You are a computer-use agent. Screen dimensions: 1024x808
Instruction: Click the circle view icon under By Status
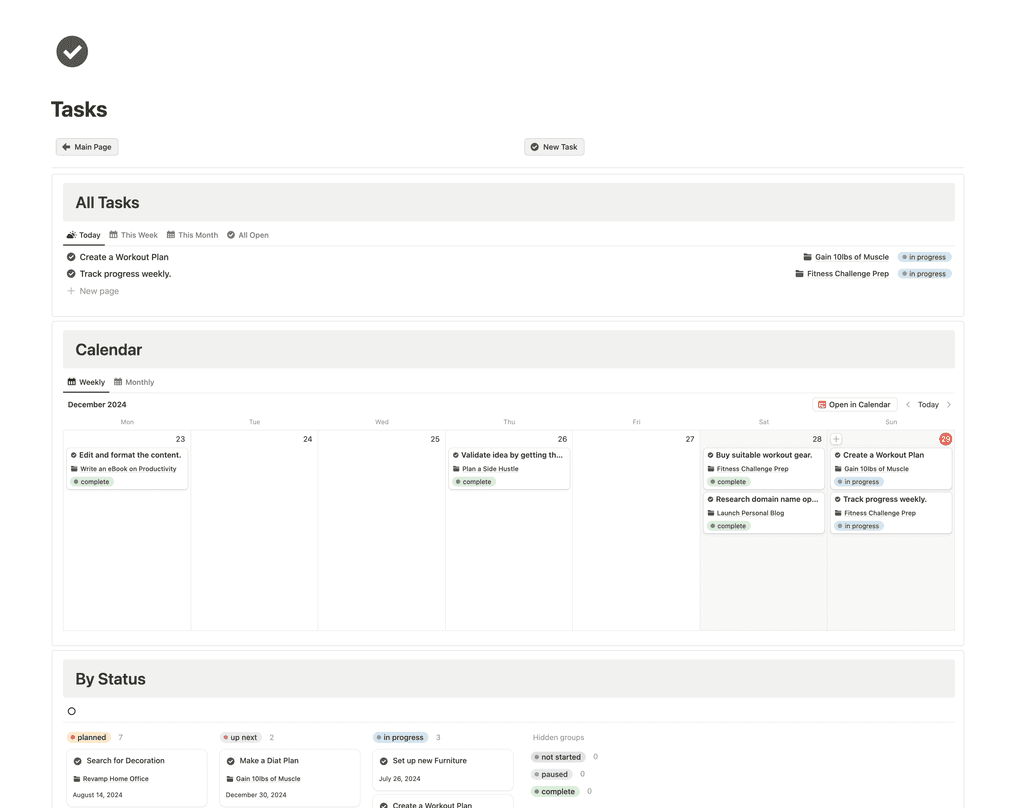coord(71,711)
